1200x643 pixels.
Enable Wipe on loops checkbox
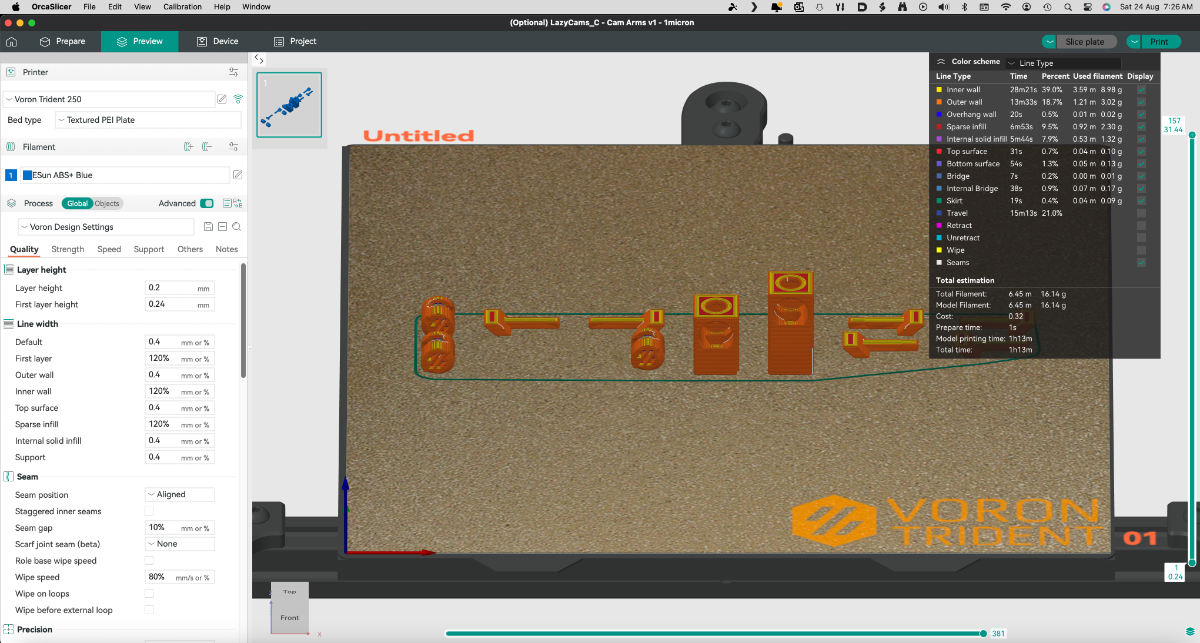click(x=150, y=593)
